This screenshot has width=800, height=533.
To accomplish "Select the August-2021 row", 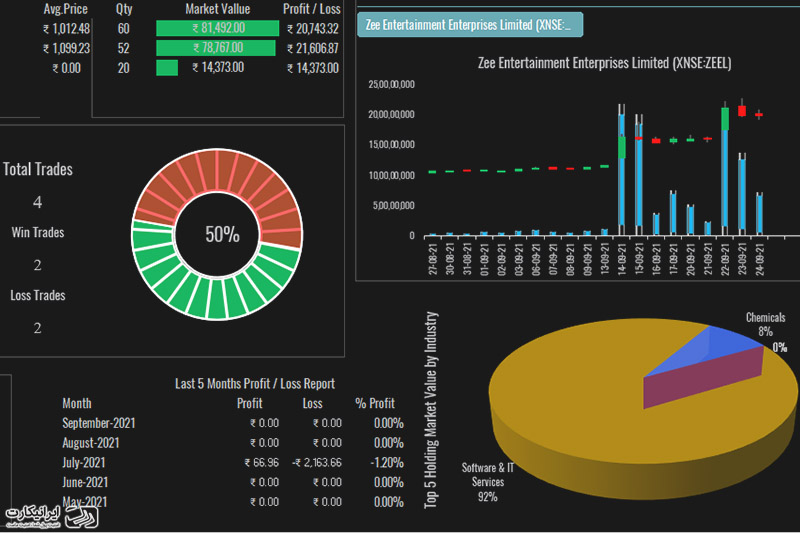I will (233, 443).
